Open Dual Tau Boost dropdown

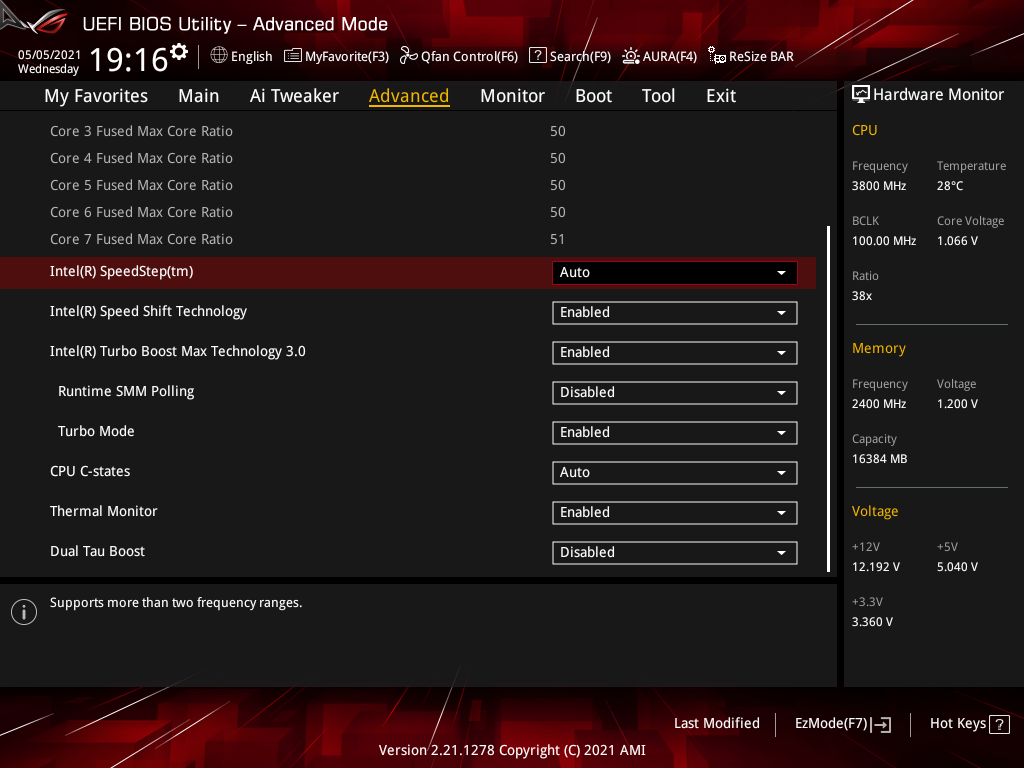tap(675, 552)
